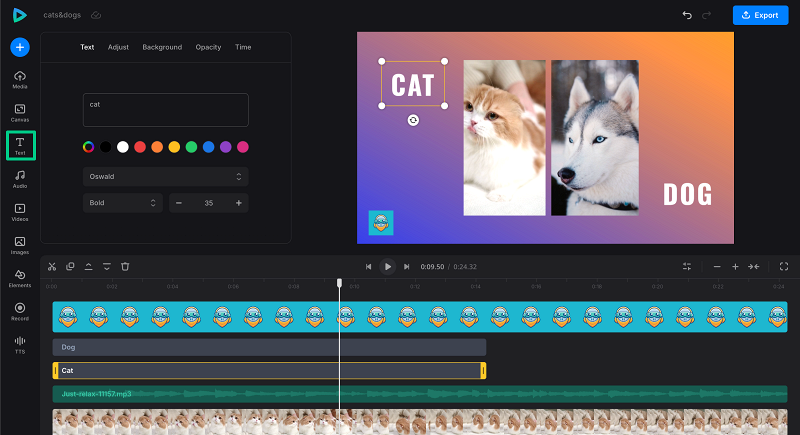
Task: Delete selected clip with trash icon
Action: [125, 267]
